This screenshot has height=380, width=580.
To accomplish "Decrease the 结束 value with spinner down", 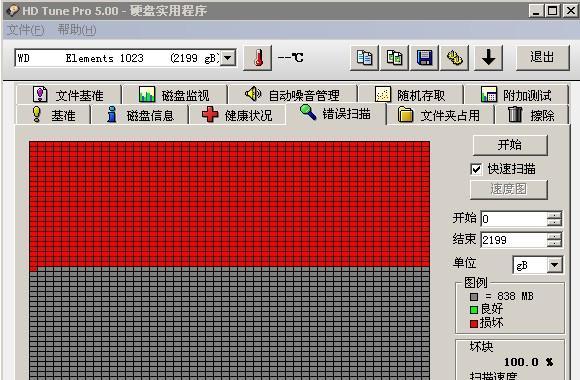I will [554, 243].
